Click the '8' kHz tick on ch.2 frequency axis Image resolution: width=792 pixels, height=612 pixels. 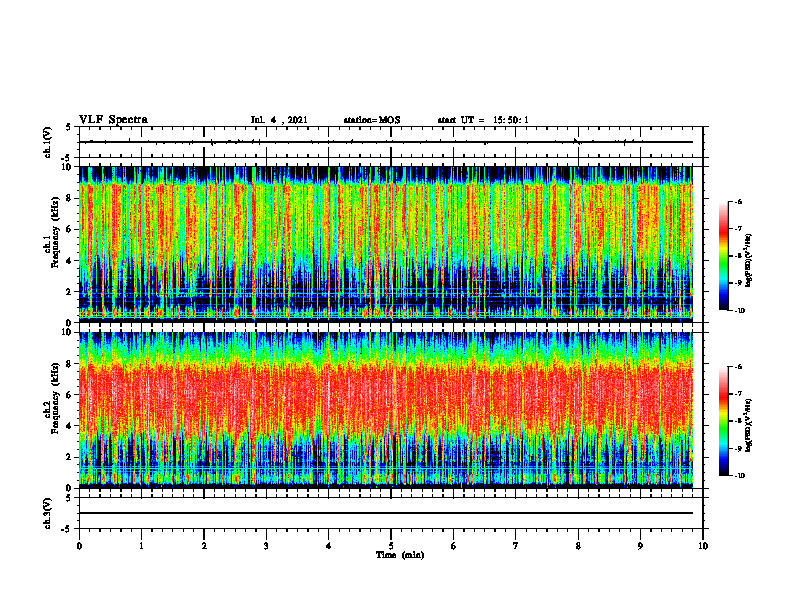click(x=70, y=364)
